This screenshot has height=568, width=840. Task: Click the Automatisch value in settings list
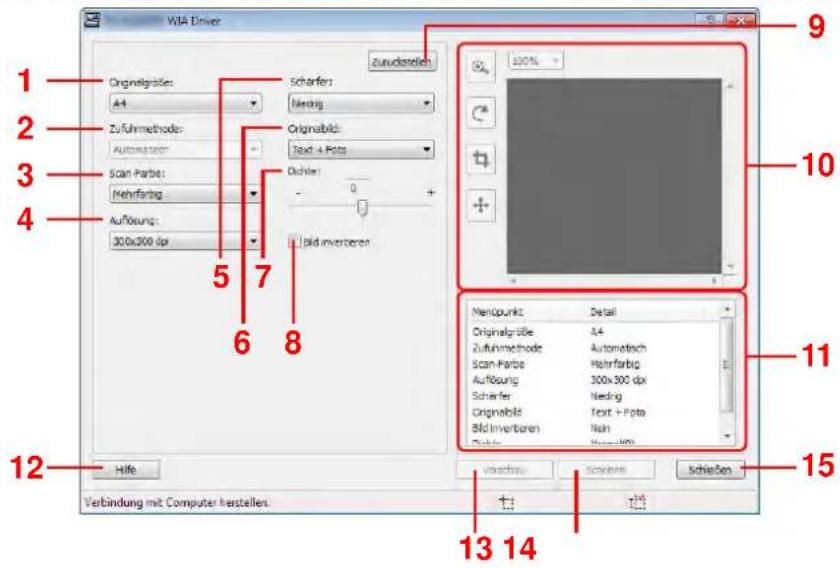[618, 348]
